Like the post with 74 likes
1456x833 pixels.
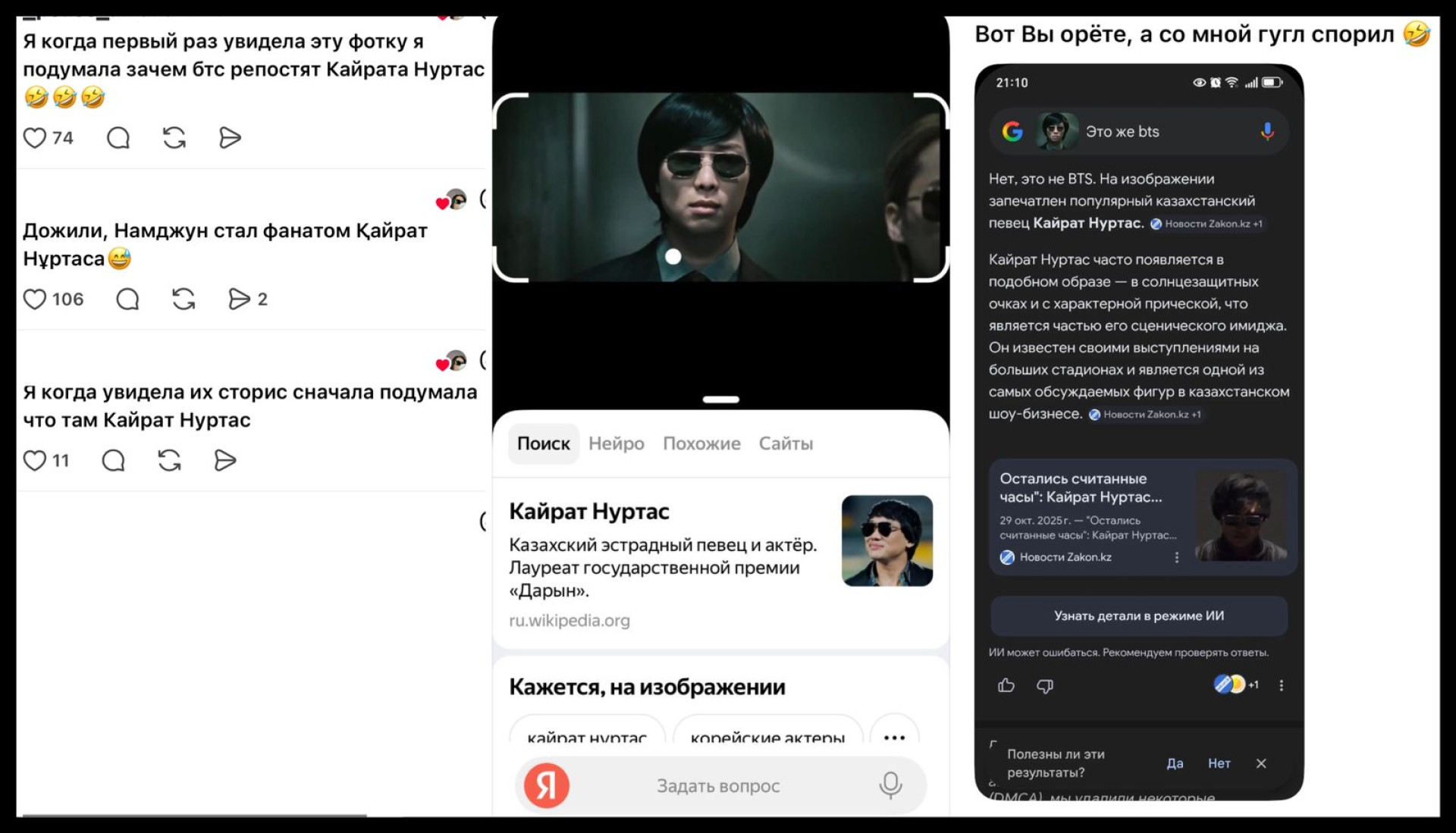[35, 138]
